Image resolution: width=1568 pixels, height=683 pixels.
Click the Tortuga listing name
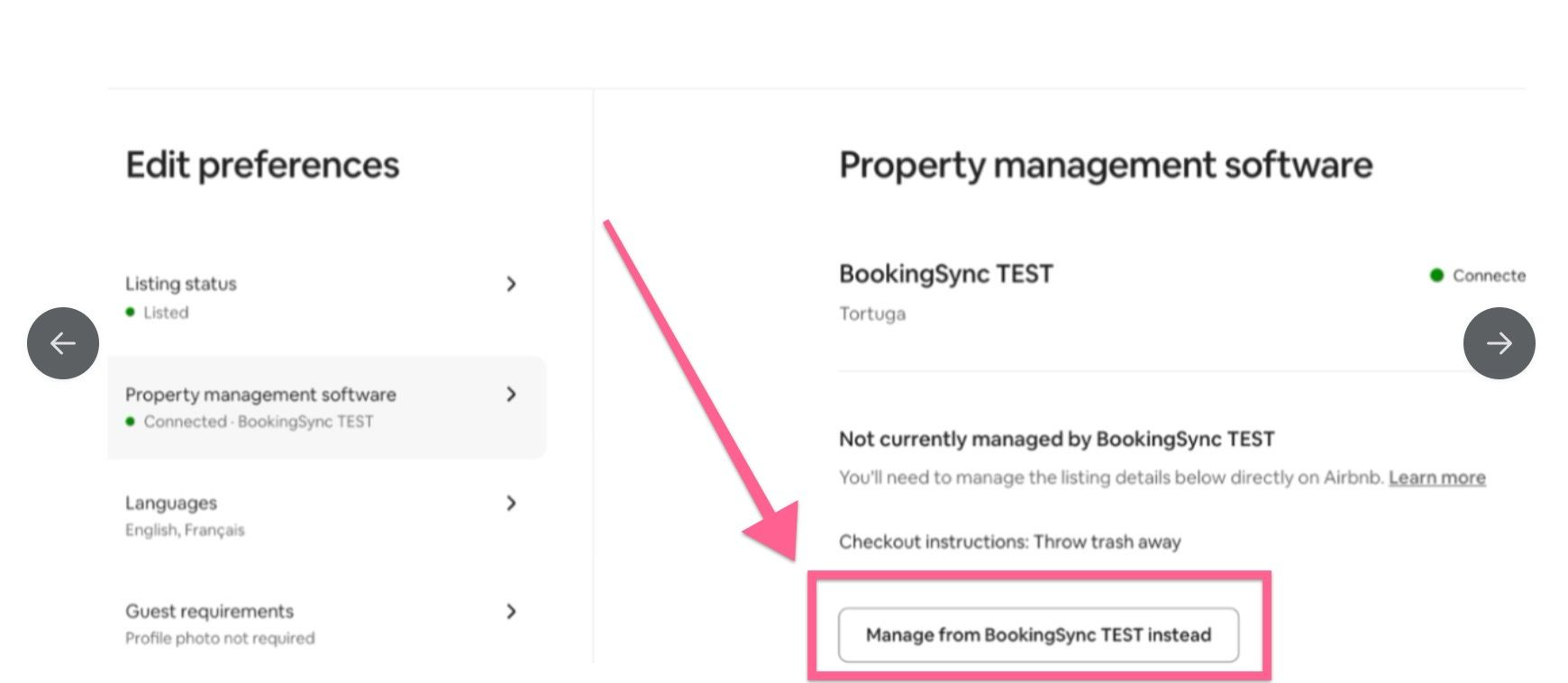tap(871, 314)
